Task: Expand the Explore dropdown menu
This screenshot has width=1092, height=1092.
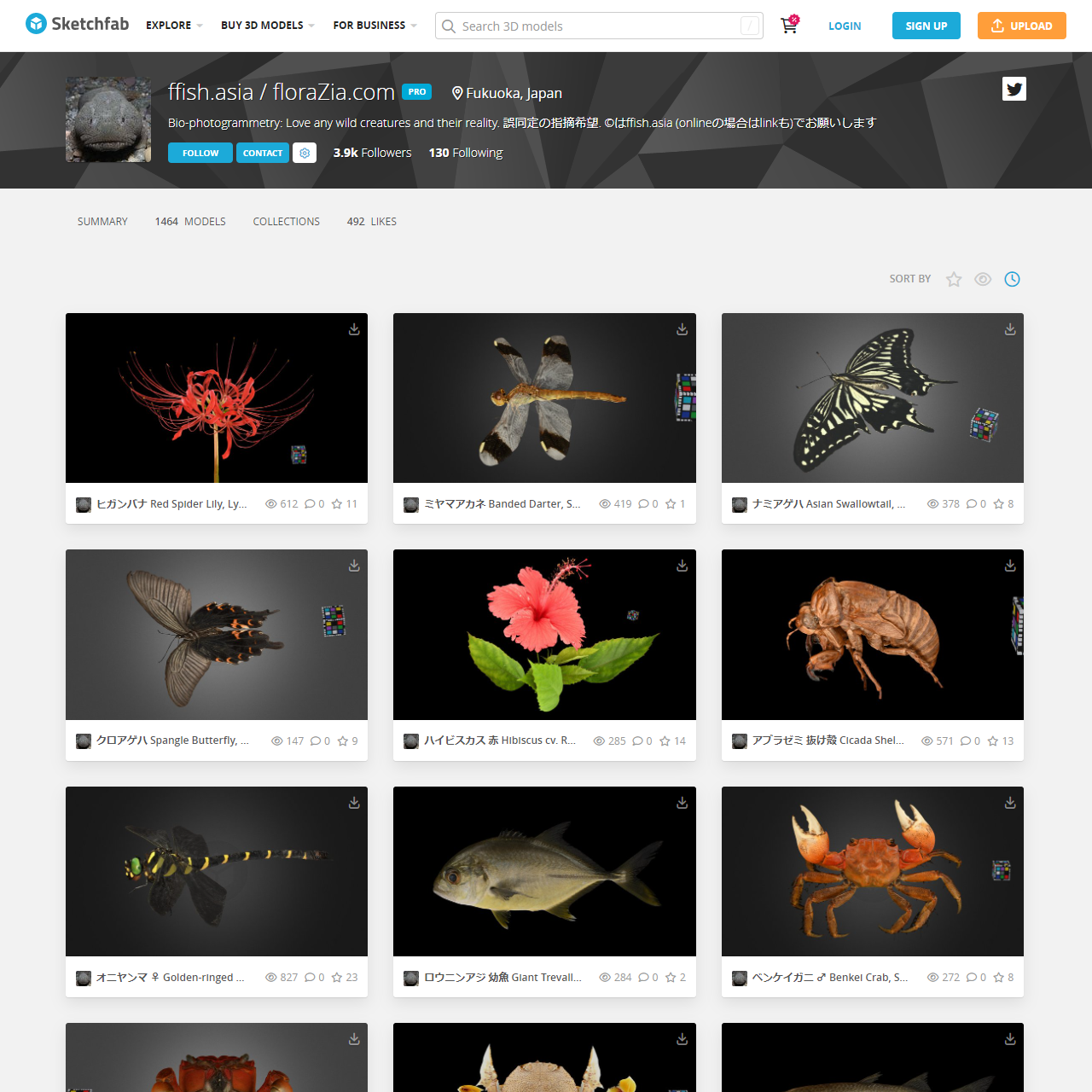Action: pyautogui.click(x=174, y=26)
